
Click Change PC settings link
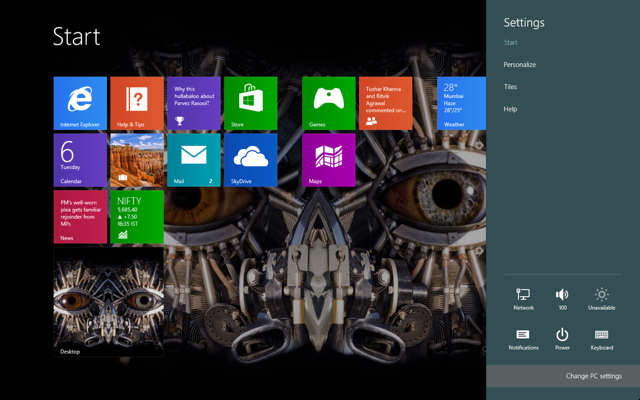point(593,376)
